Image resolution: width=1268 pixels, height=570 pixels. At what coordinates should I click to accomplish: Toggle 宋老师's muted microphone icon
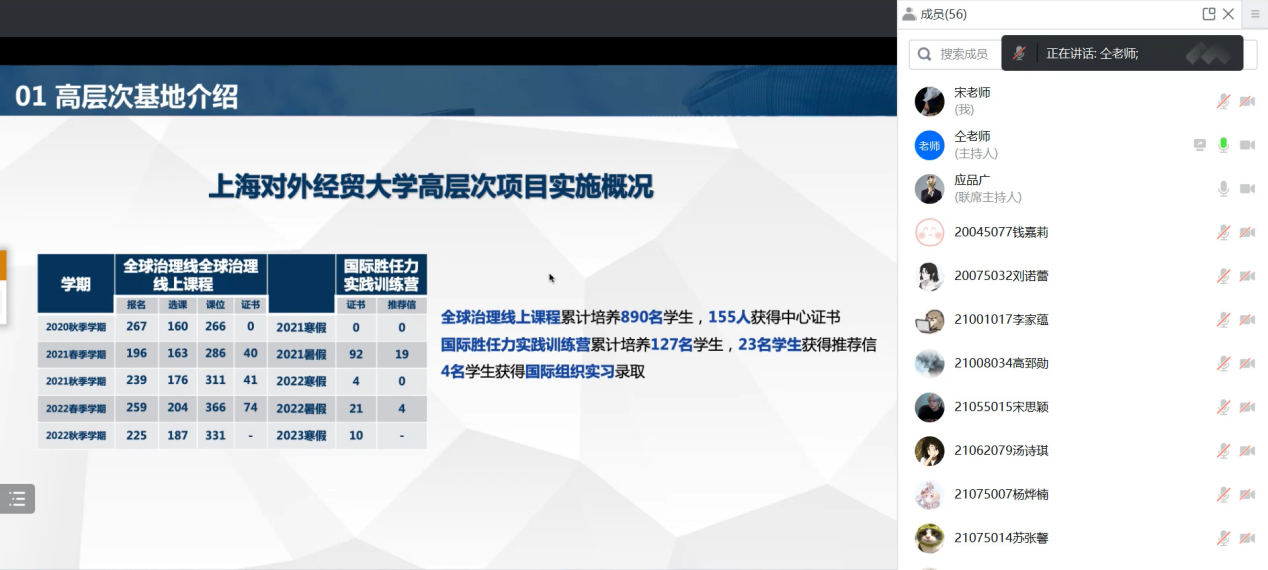1222,101
